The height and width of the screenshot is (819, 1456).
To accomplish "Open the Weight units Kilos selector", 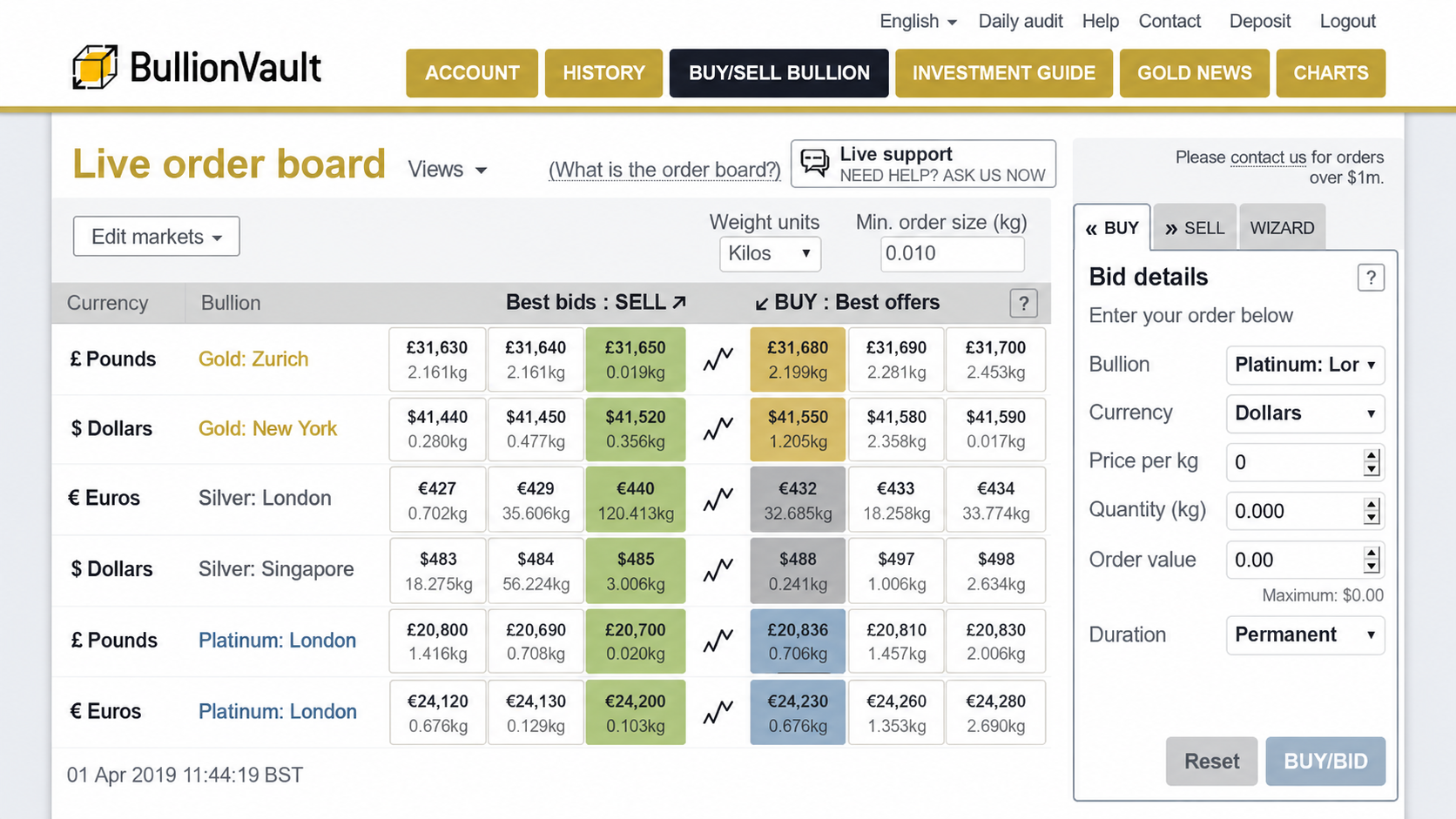I will point(770,253).
